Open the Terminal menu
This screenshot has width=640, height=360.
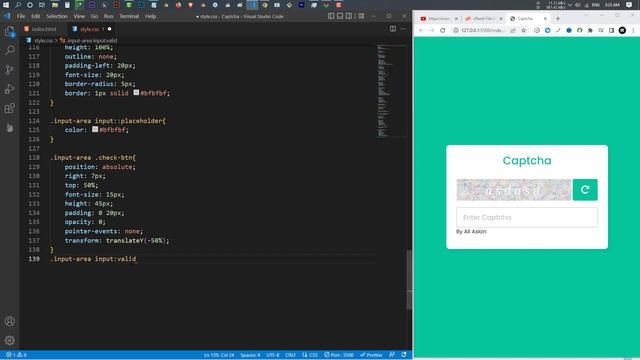[129, 16]
